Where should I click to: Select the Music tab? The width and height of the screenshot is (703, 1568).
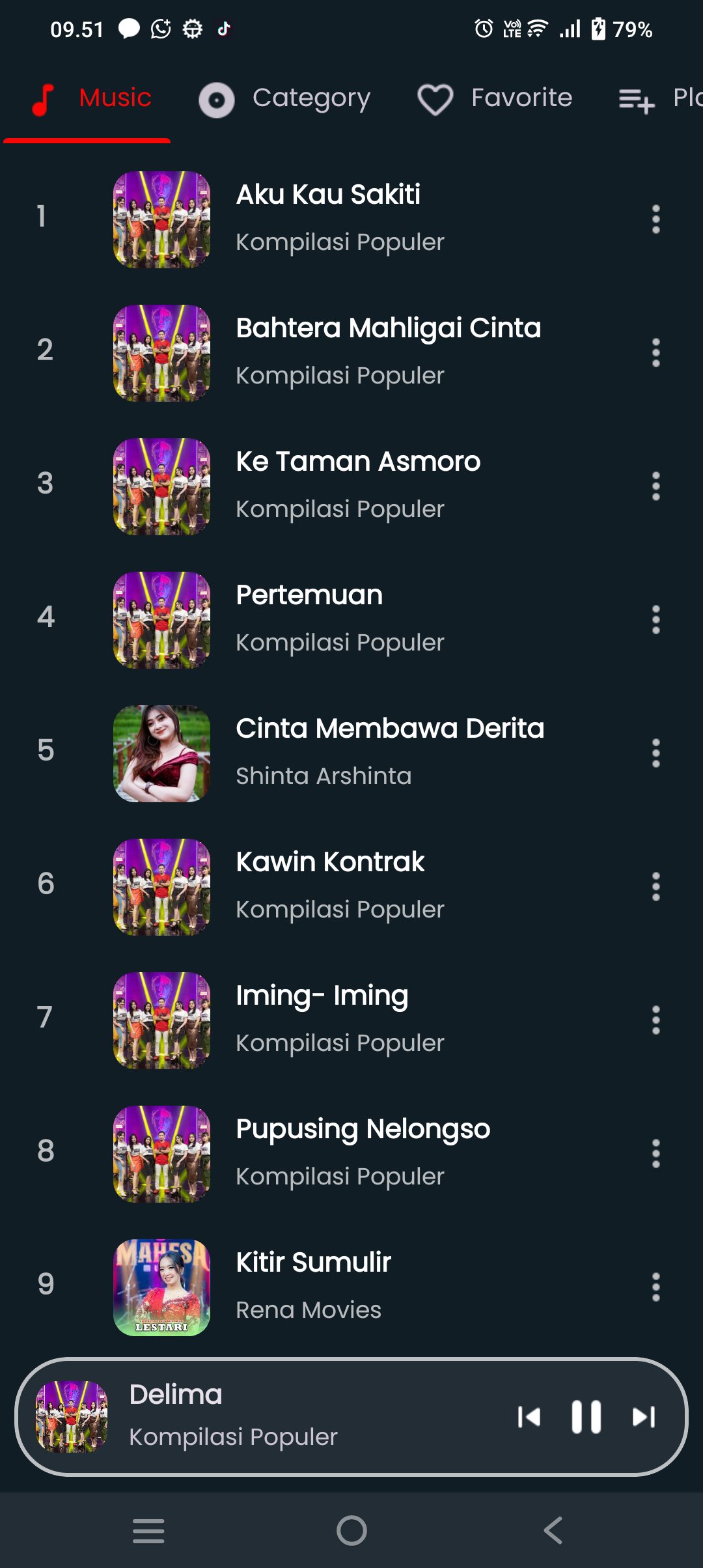pyautogui.click(x=91, y=99)
